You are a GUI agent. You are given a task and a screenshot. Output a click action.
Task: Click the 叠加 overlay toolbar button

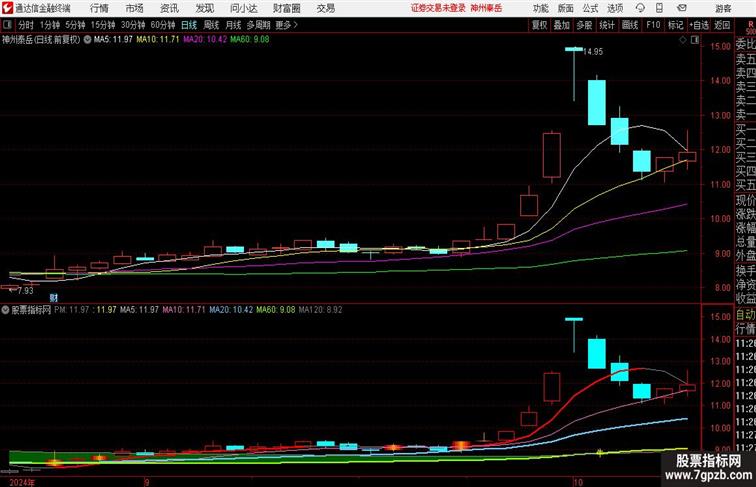click(x=561, y=25)
